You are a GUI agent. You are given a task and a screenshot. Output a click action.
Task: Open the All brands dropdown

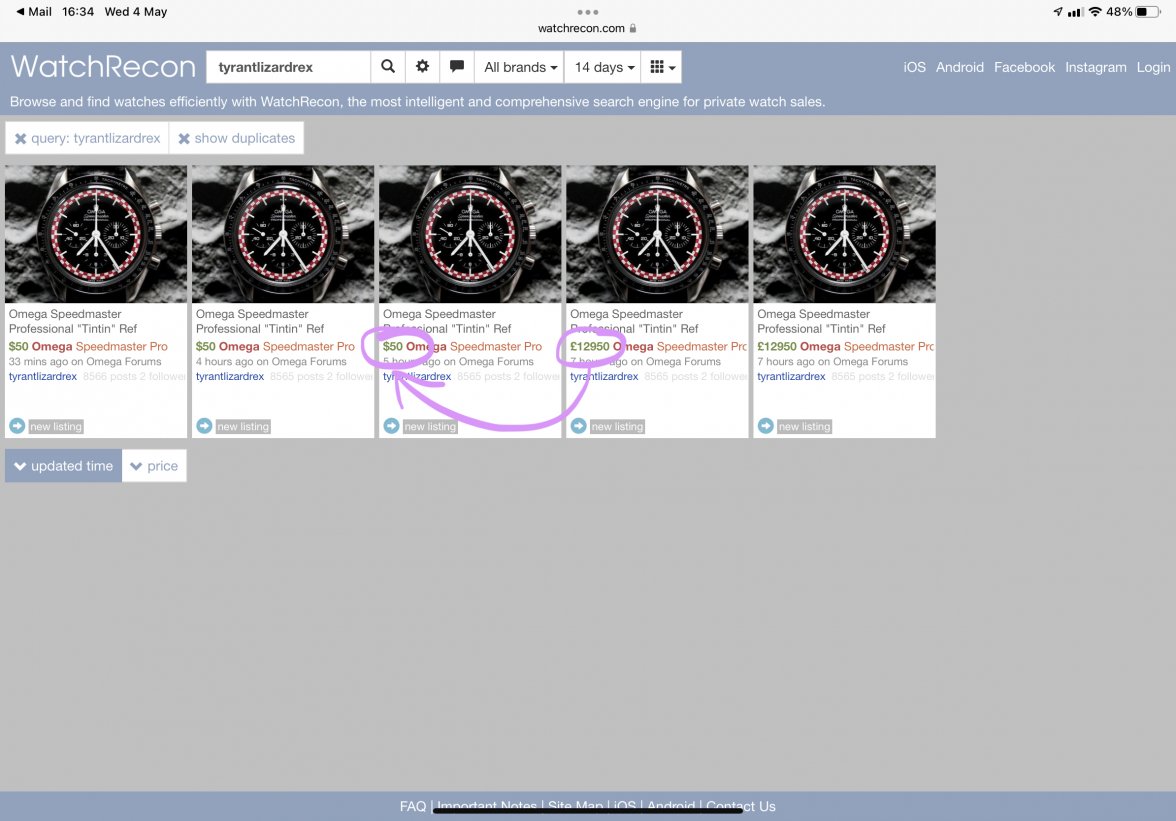[x=518, y=66]
